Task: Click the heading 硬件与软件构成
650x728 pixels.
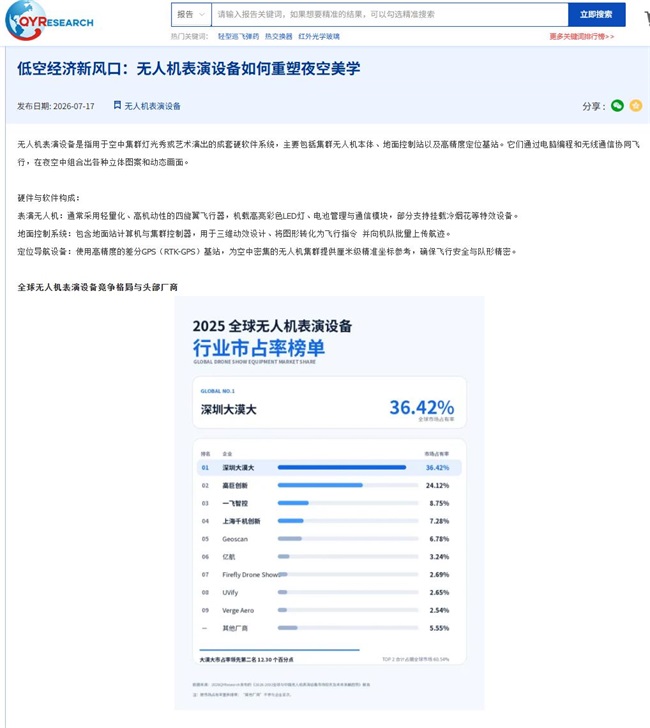Action: pos(48,198)
